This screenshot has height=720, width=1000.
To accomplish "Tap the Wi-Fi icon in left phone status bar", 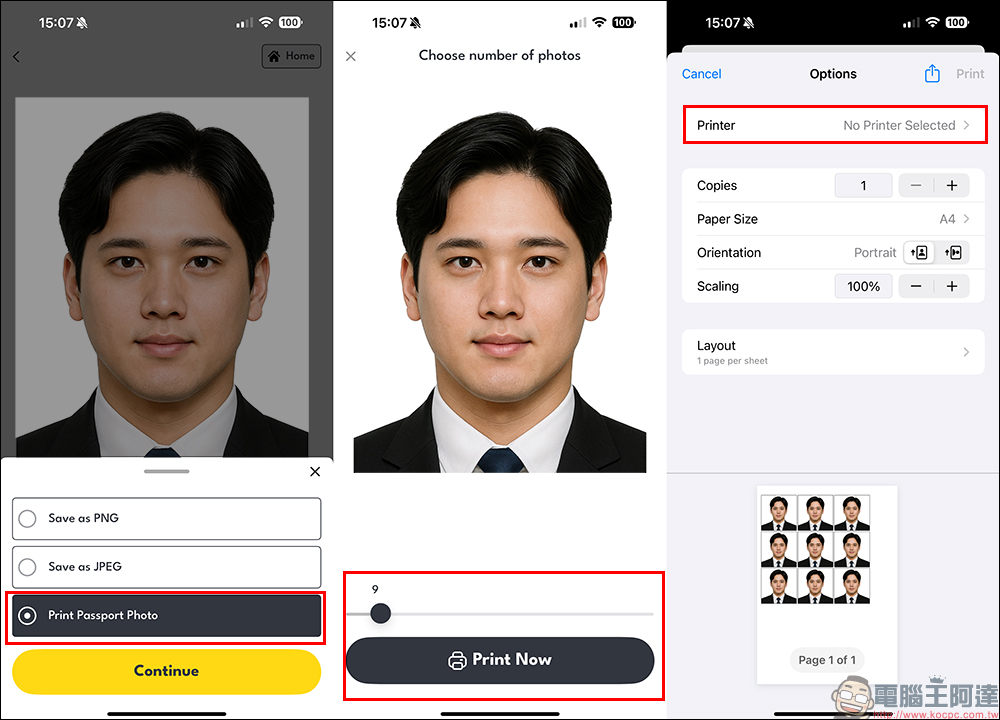I will coord(266,23).
